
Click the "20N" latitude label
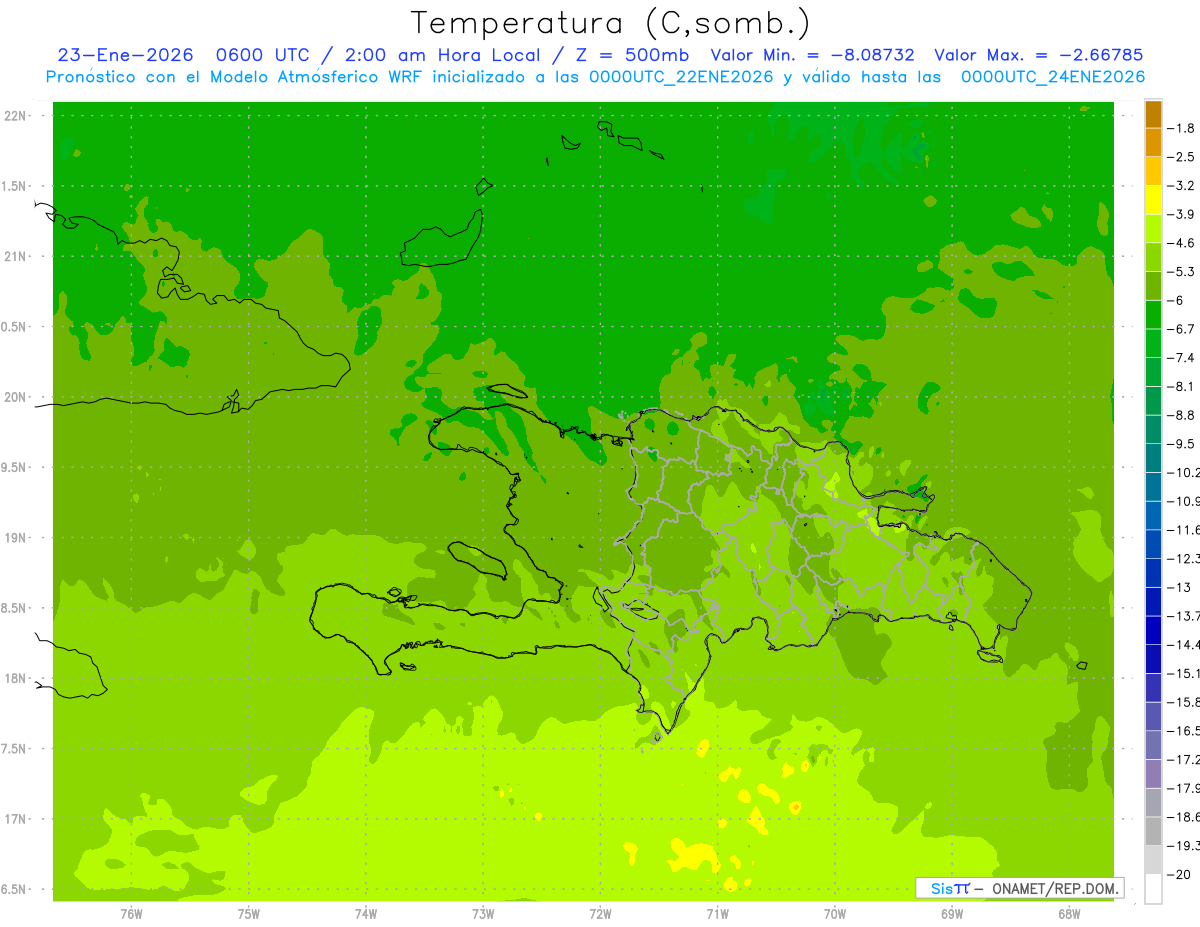click(15, 397)
